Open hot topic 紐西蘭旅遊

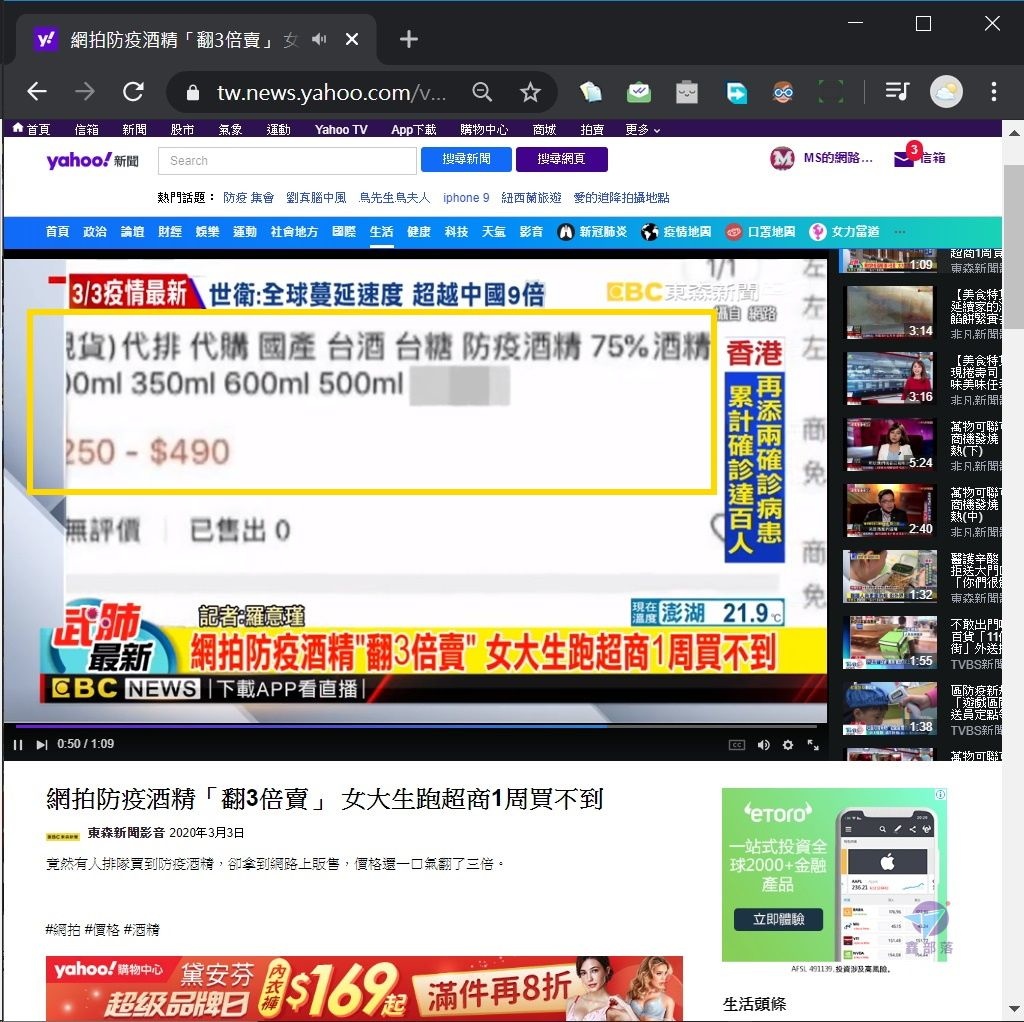531,198
